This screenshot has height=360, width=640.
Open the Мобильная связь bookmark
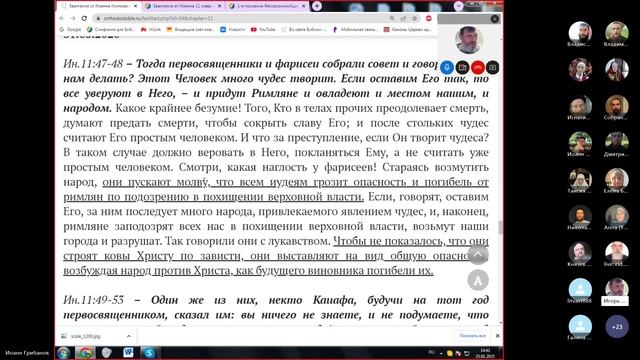coord(356,29)
